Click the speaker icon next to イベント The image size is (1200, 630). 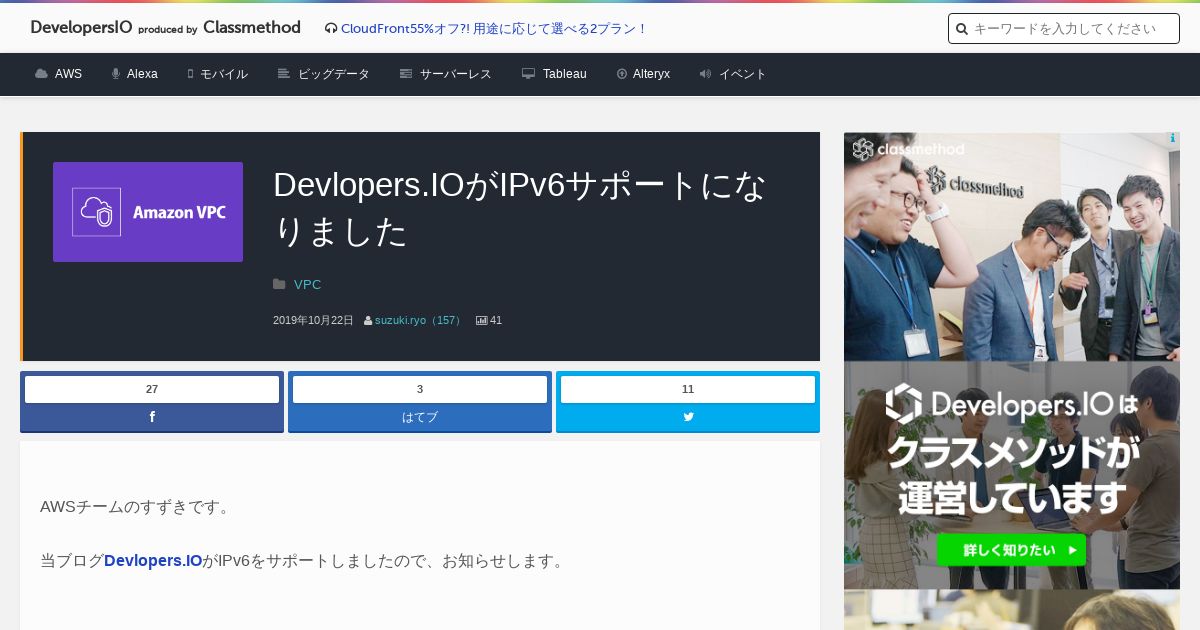(x=705, y=74)
